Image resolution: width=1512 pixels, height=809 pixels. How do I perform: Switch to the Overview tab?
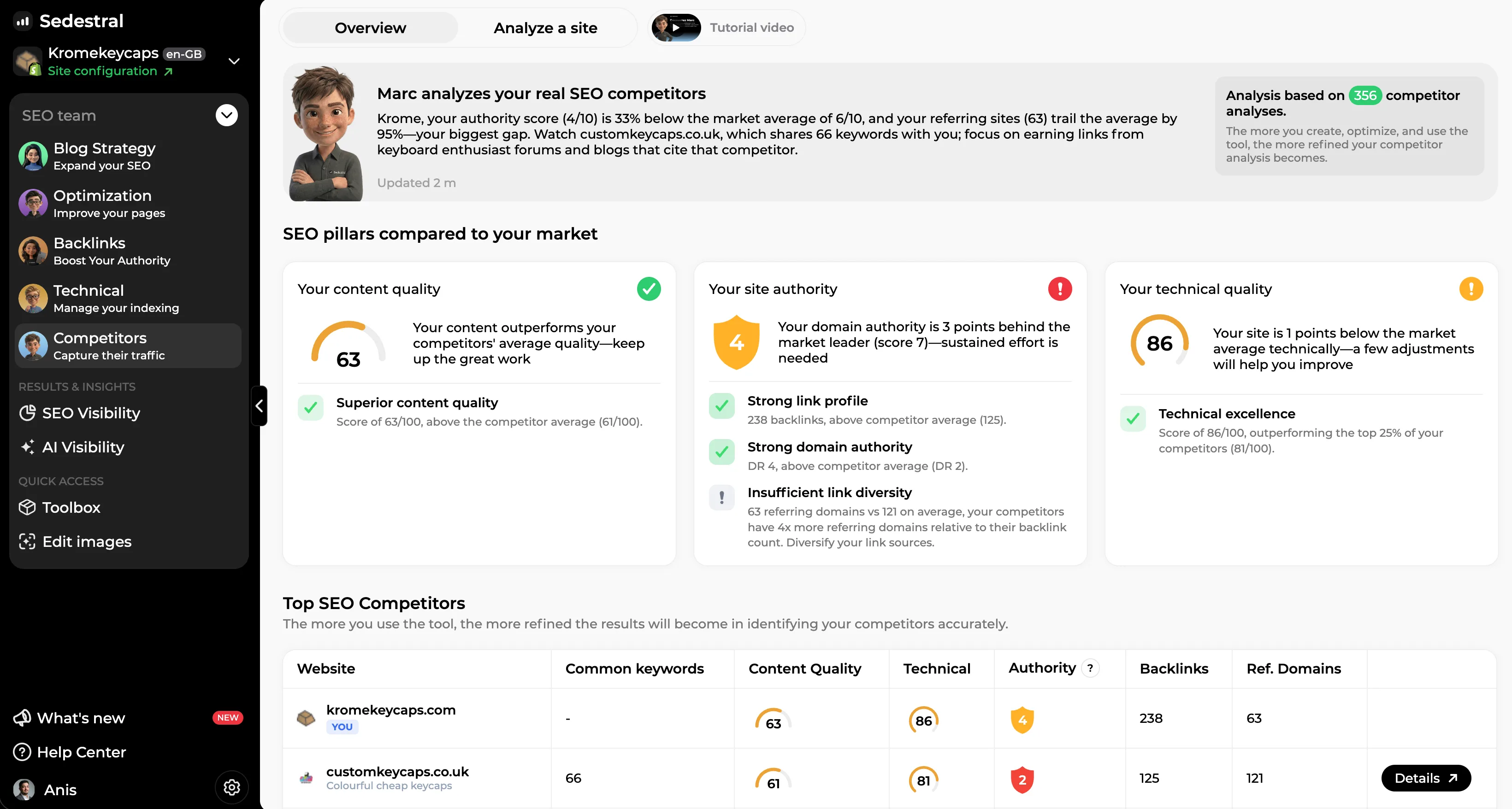[370, 28]
